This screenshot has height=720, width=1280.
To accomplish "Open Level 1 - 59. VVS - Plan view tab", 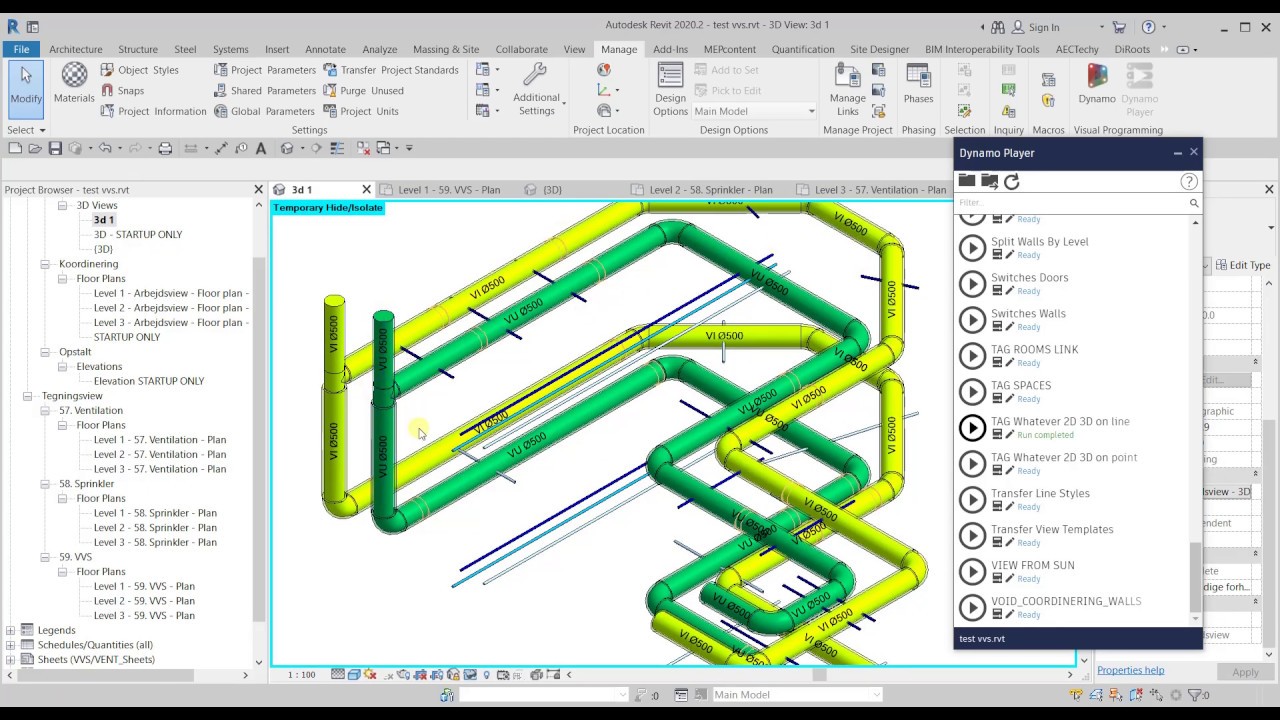I will coord(449,190).
